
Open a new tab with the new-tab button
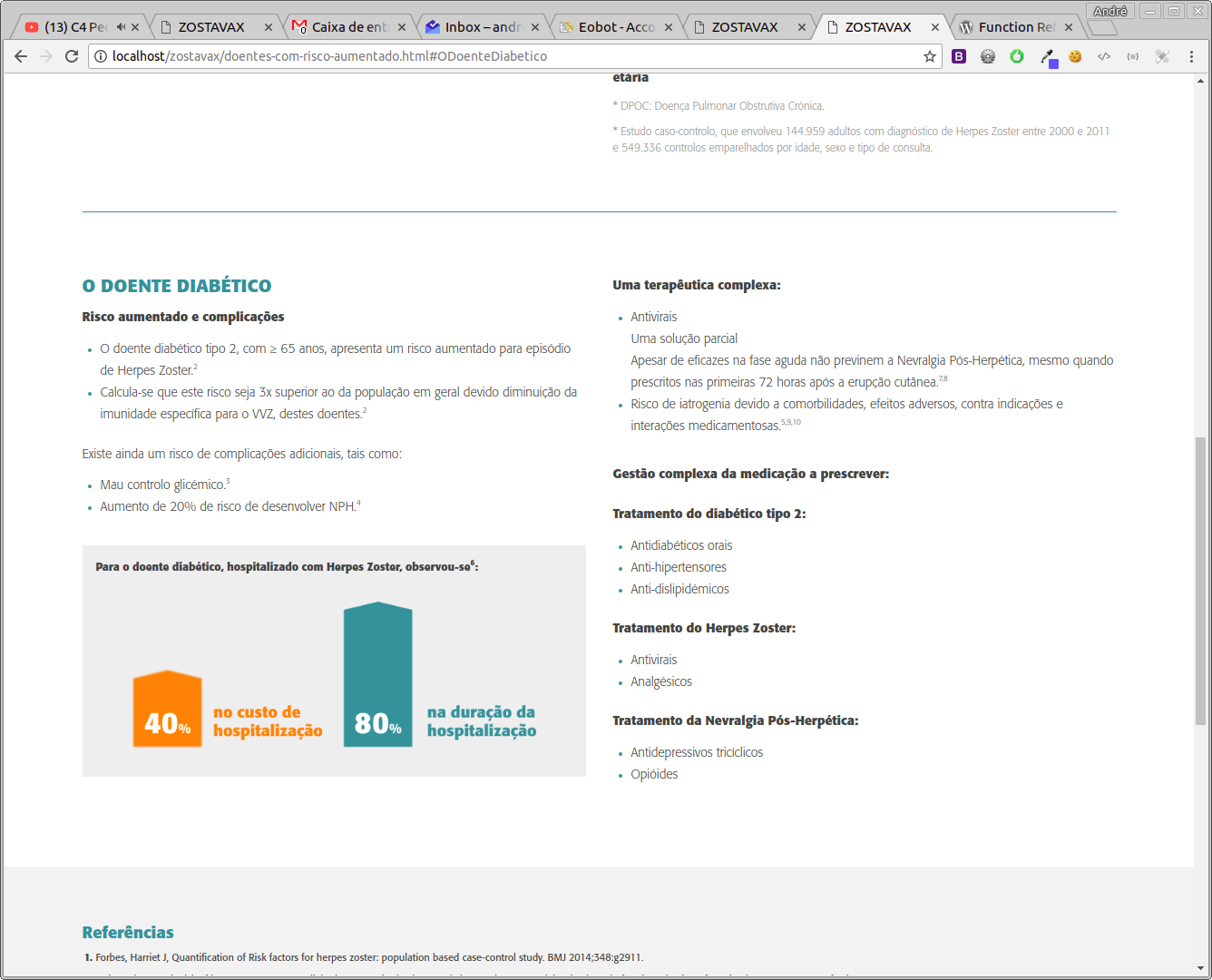point(1101,27)
